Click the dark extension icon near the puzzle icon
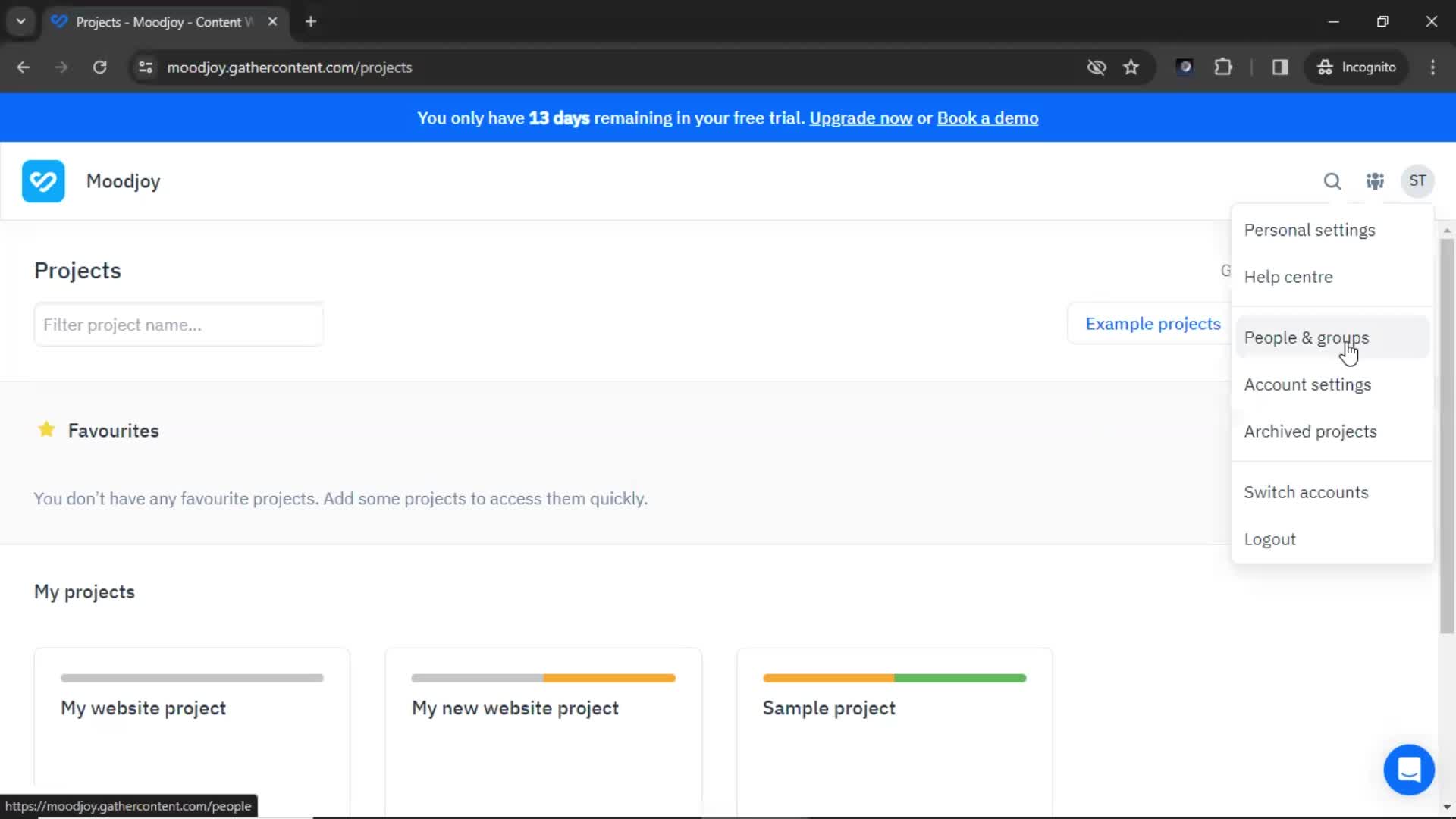 click(x=1185, y=67)
